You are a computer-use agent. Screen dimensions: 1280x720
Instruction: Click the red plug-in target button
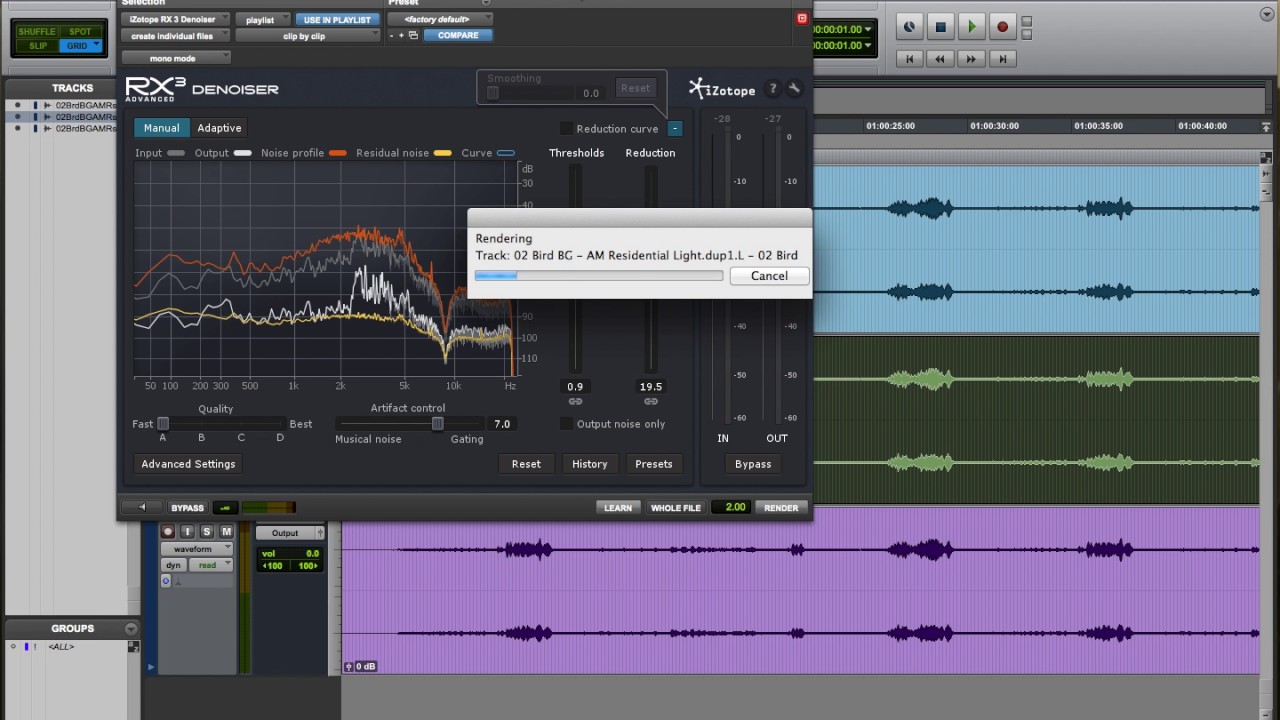click(801, 19)
